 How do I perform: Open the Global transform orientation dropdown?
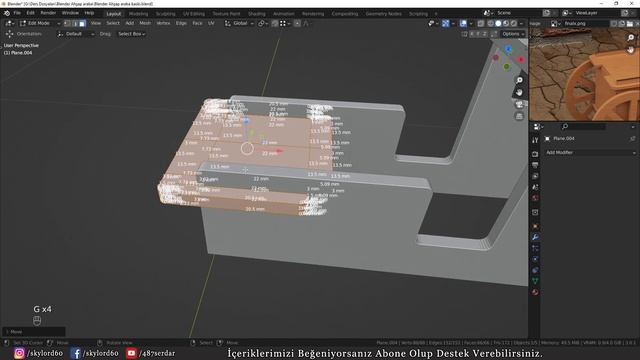pos(239,23)
